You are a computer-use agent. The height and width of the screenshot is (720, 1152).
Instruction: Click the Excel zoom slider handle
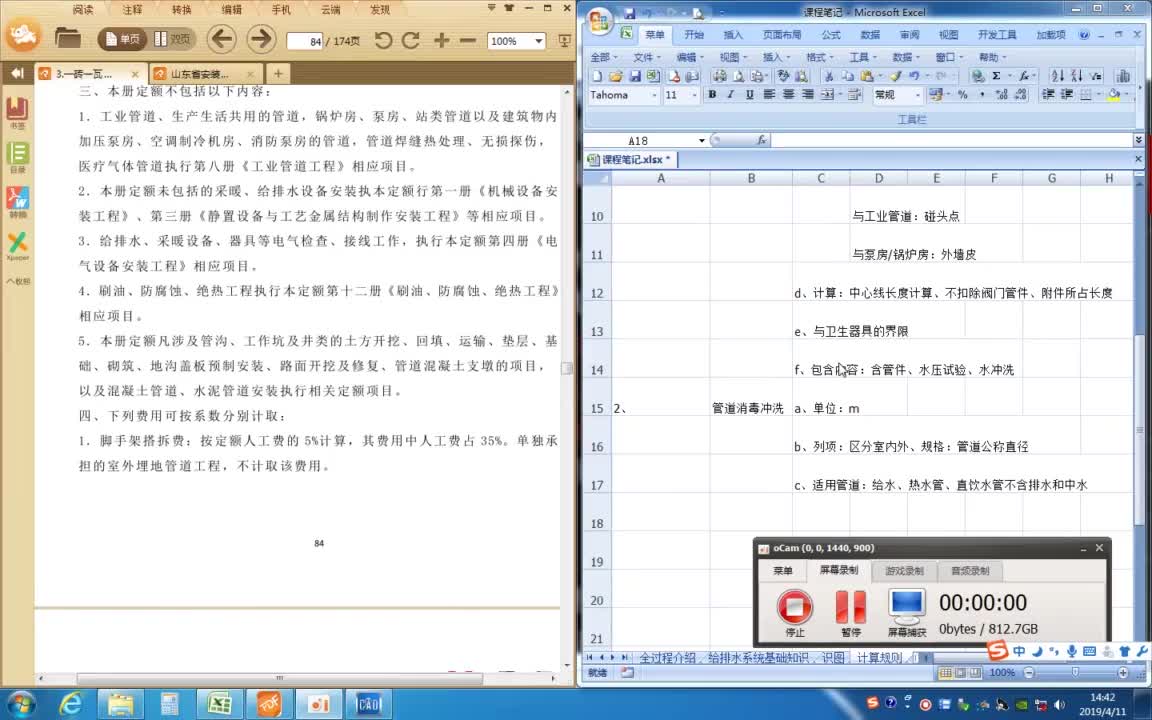(1076, 673)
